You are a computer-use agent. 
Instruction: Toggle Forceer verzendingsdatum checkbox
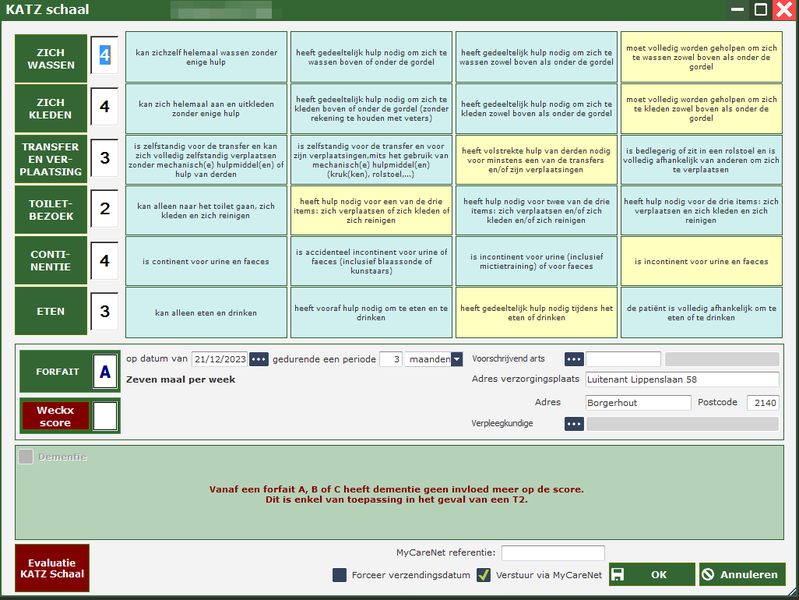339,575
